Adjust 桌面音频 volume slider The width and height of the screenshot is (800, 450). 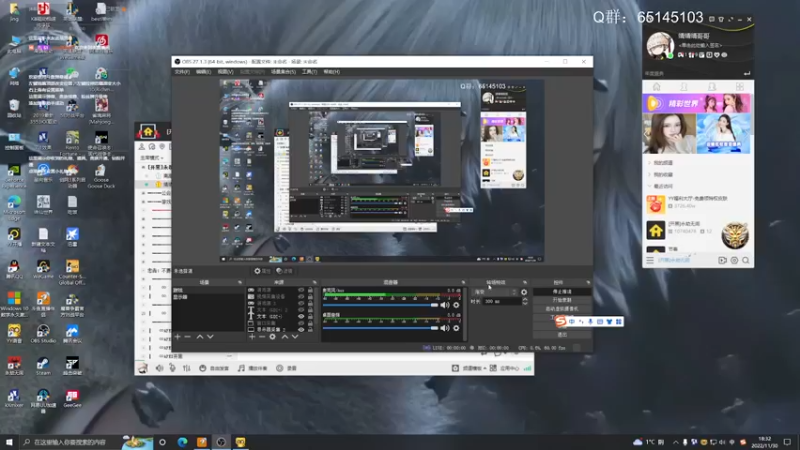[x=381, y=328]
